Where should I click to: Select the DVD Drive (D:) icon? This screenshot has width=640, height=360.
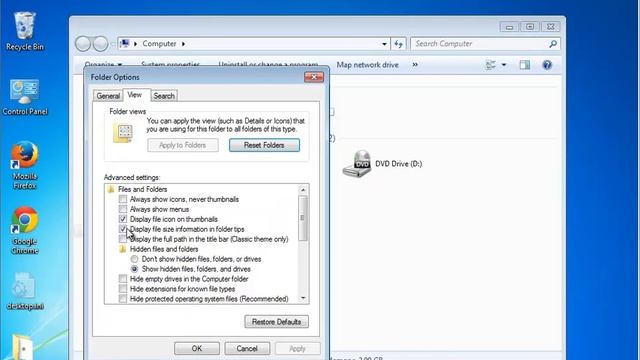(x=357, y=164)
